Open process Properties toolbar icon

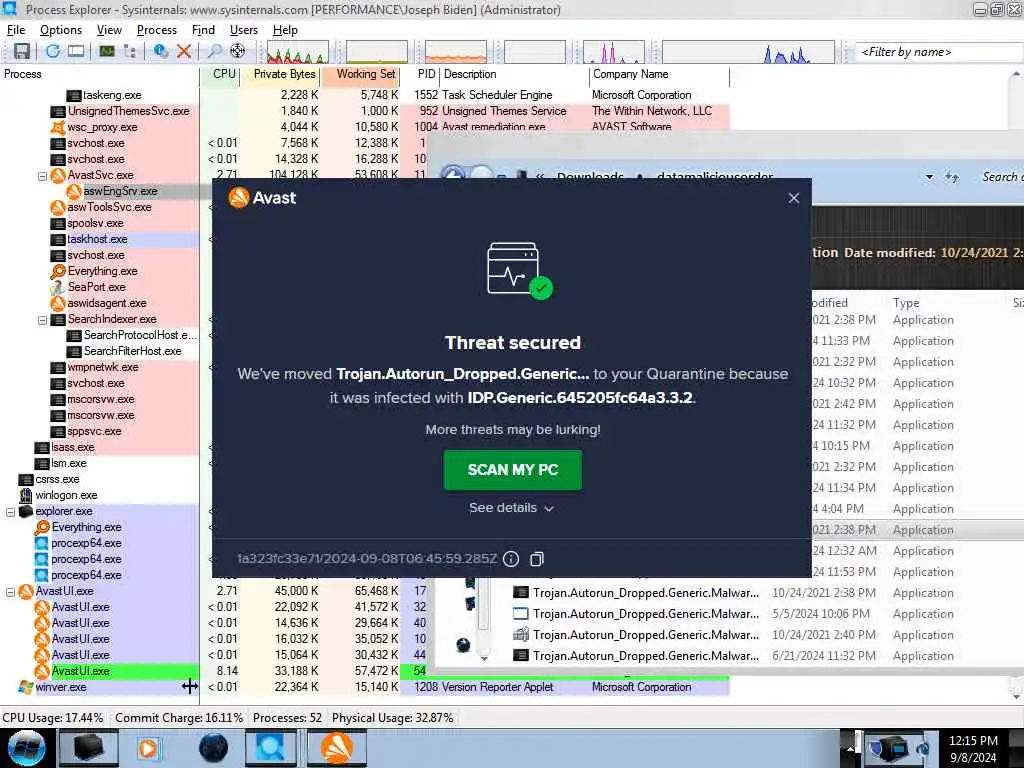pos(161,51)
